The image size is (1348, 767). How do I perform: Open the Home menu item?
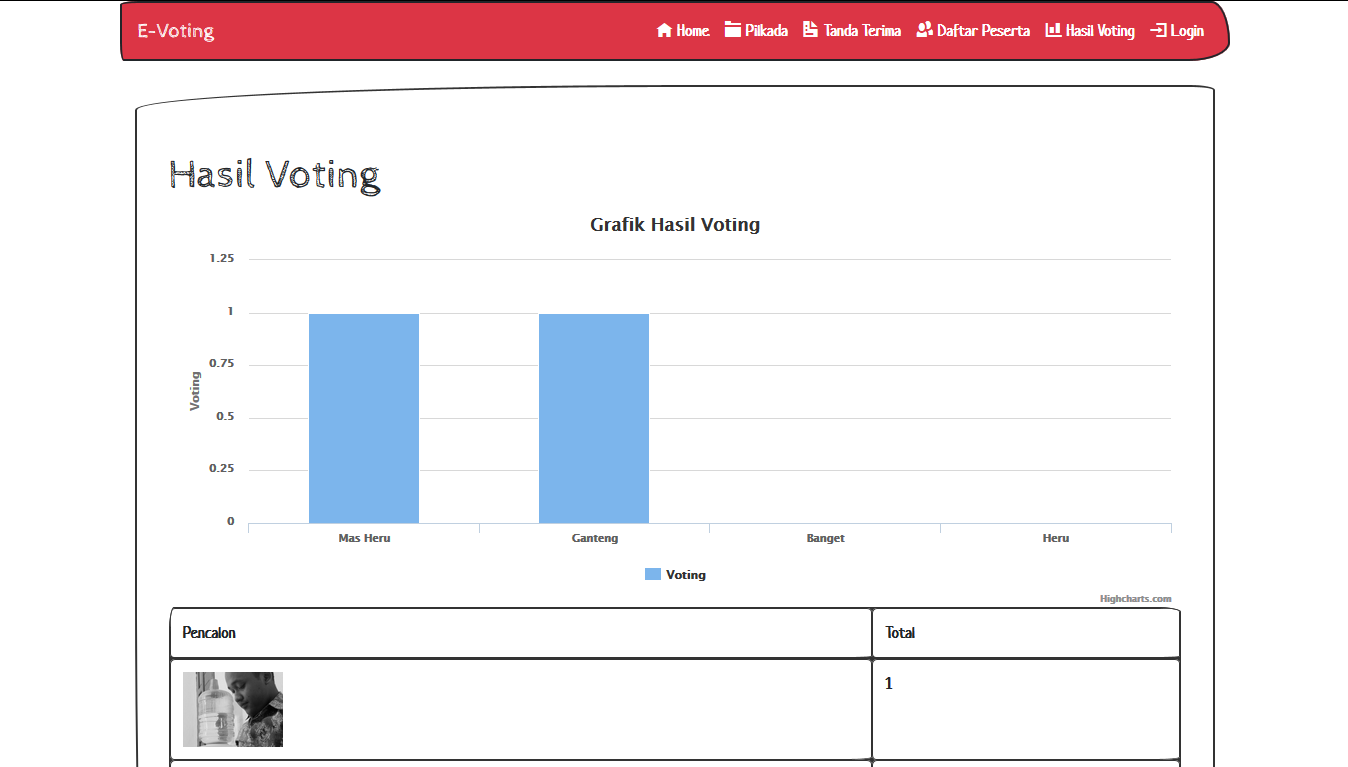pos(693,31)
